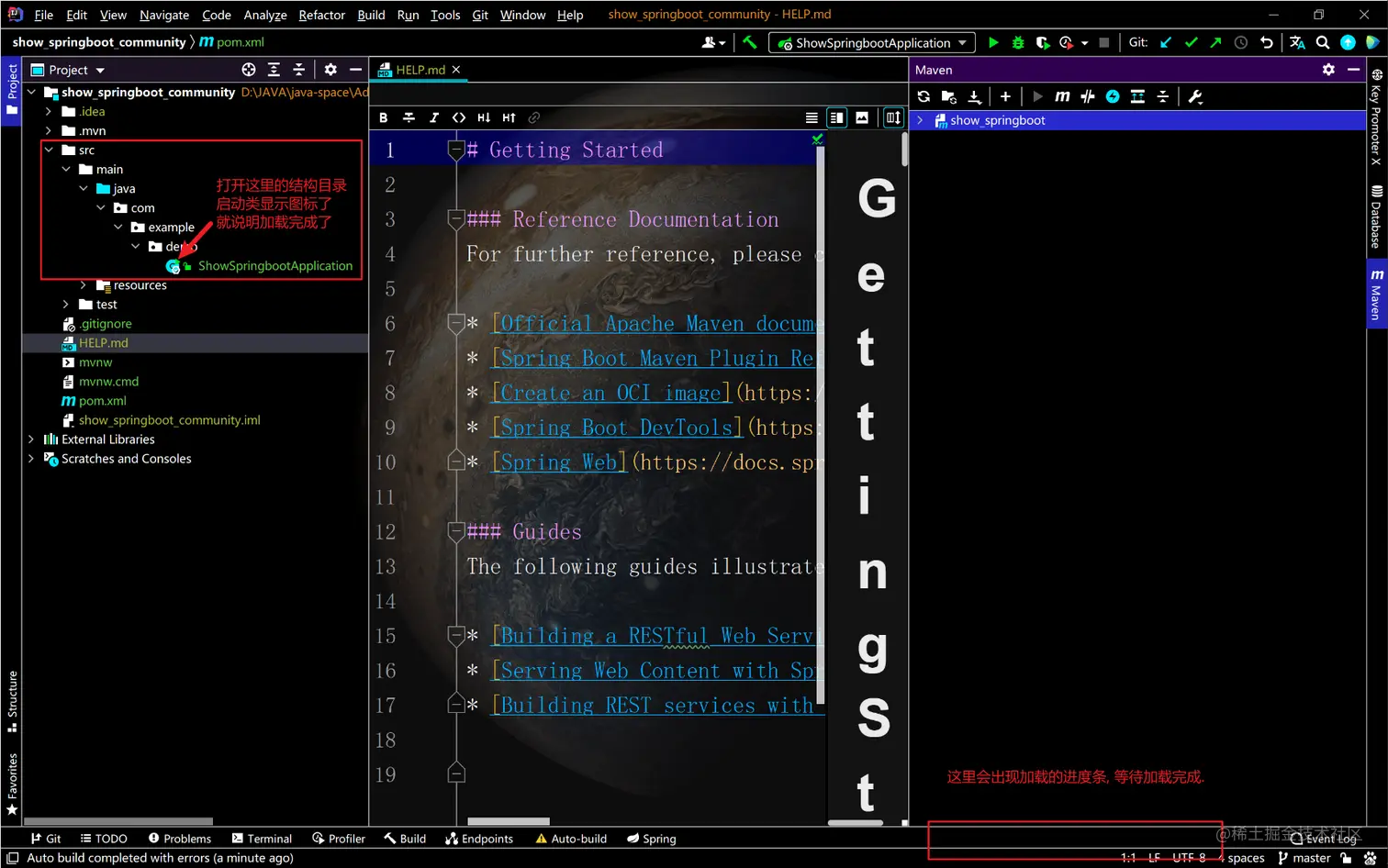This screenshot has height=868, width=1388.
Task: Toggle bold formatting in the Markdown editor
Action: (x=384, y=117)
